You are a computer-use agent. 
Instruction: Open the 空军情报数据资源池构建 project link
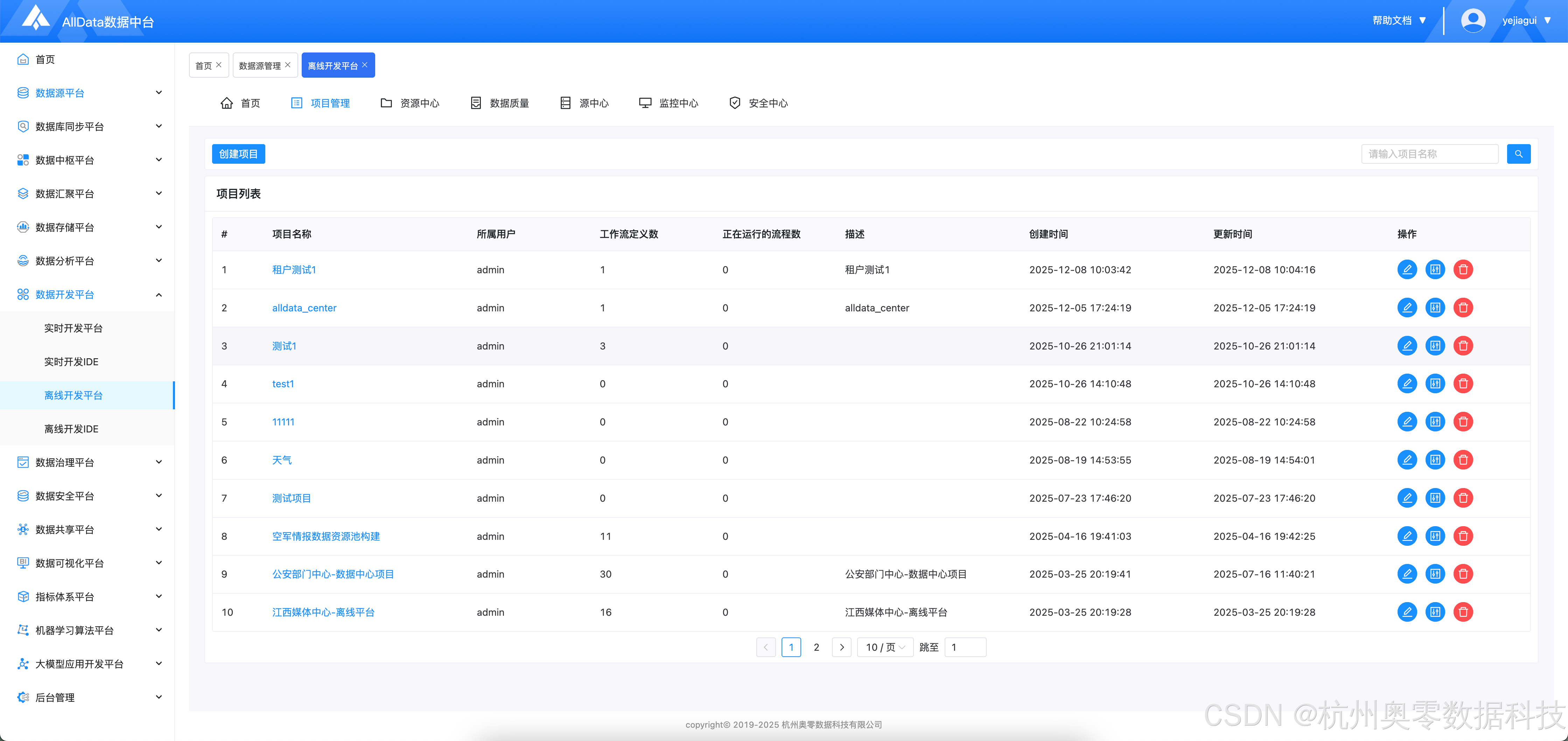tap(325, 536)
